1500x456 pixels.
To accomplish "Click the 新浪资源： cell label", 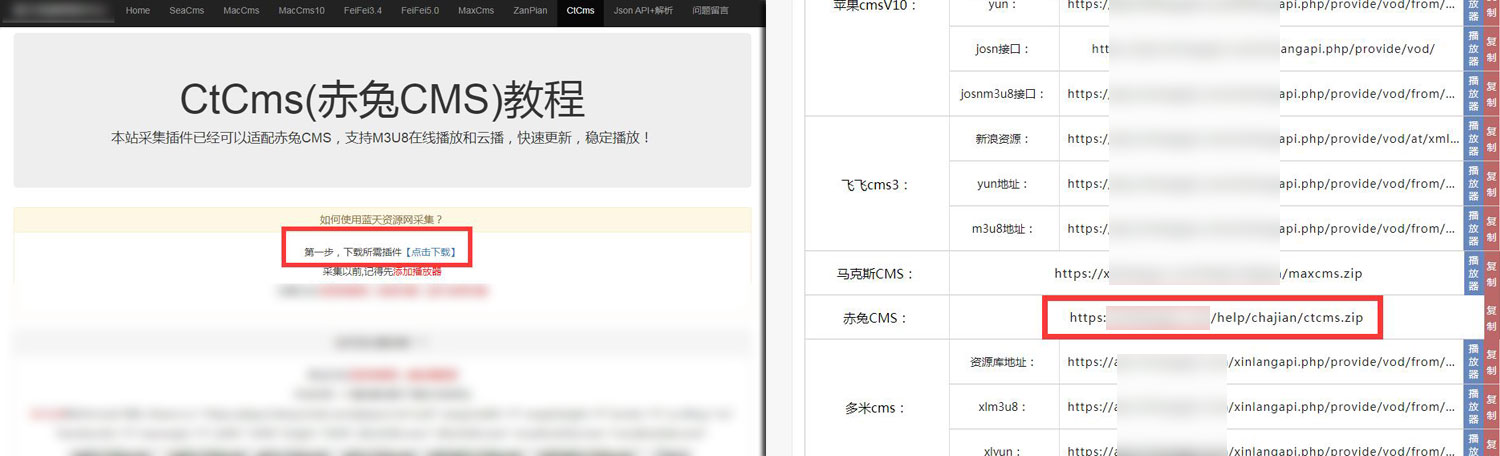I will pos(1003,139).
